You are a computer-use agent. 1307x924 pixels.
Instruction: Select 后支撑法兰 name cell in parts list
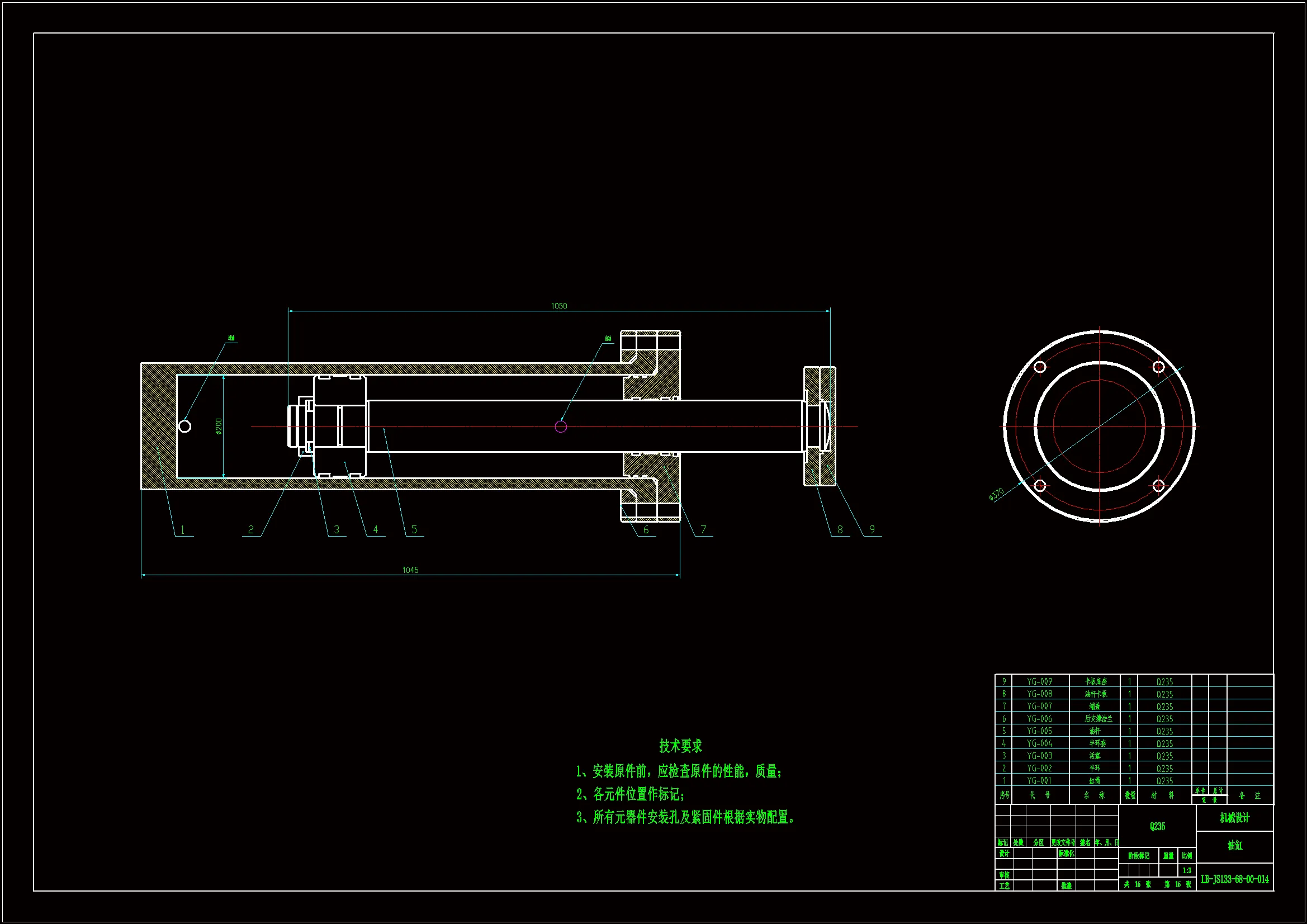pos(1098,718)
